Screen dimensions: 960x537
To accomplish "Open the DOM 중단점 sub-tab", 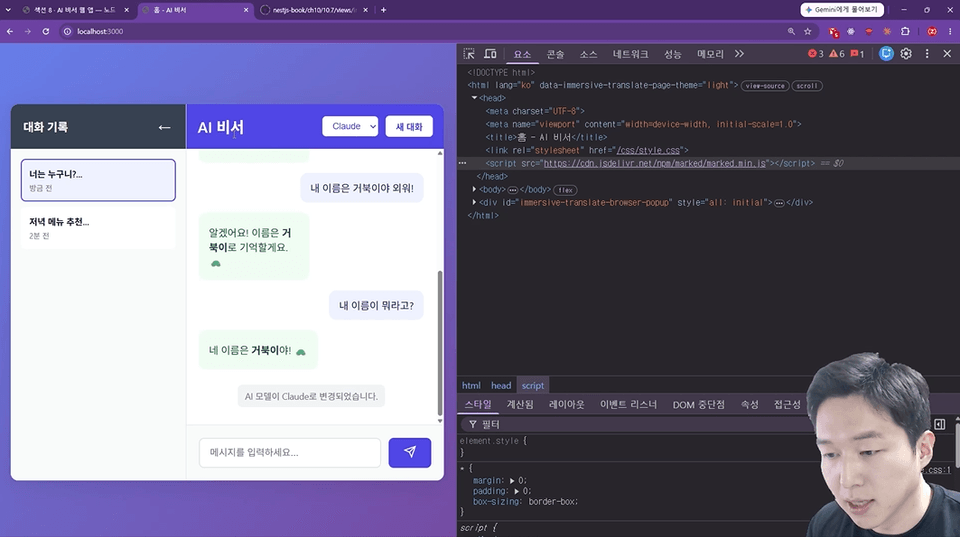I will [699, 405].
